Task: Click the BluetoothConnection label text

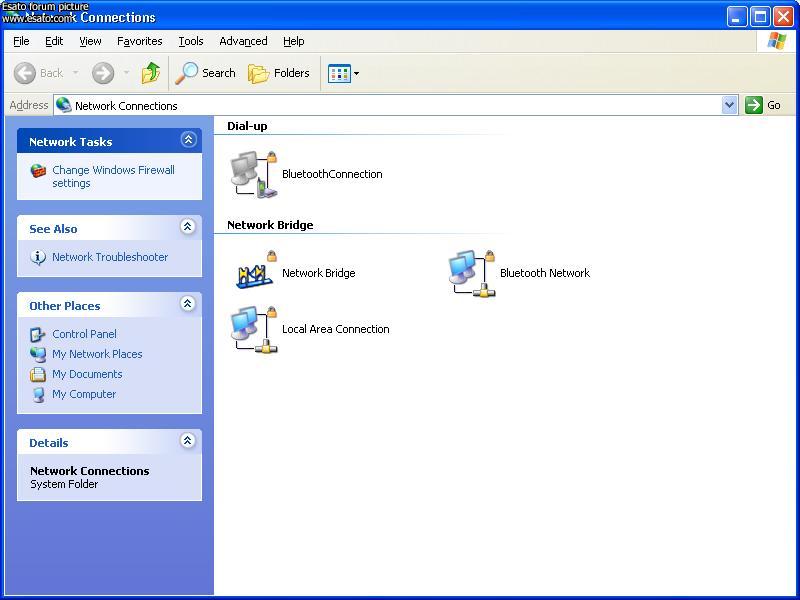Action: 332,174
